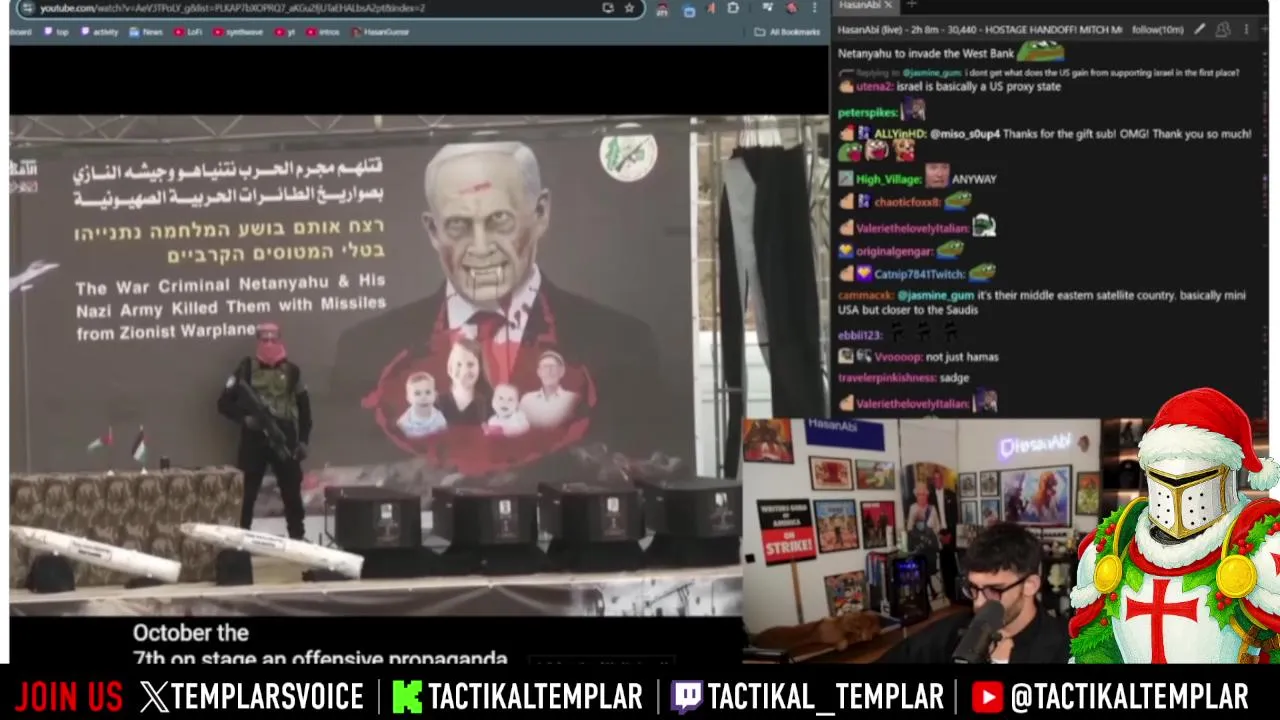Screen dimensions: 1280x720
Task: Click username 'utena2' in chat
Action: (x=873, y=87)
